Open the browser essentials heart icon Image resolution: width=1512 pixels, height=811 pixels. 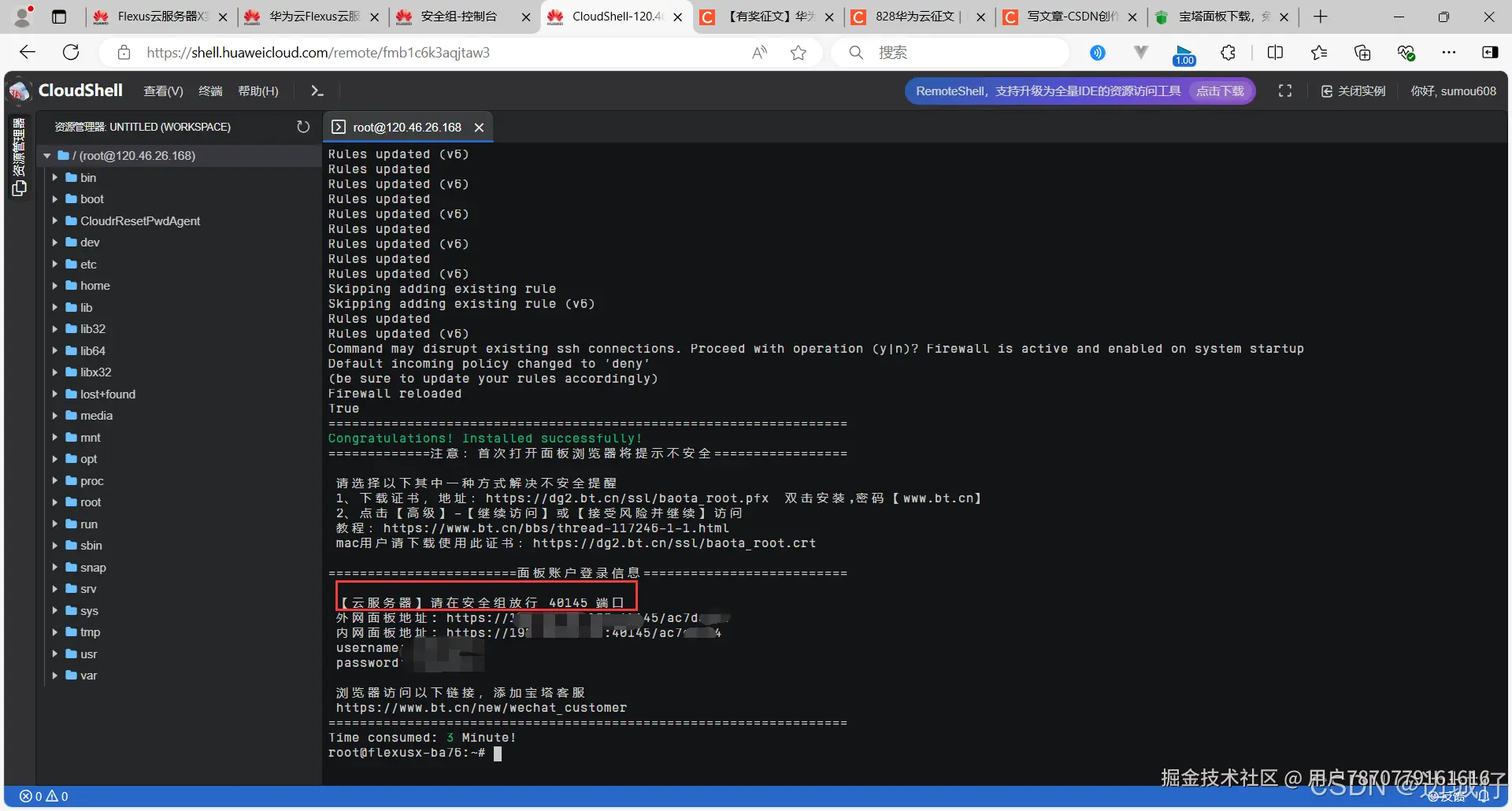[x=1406, y=53]
